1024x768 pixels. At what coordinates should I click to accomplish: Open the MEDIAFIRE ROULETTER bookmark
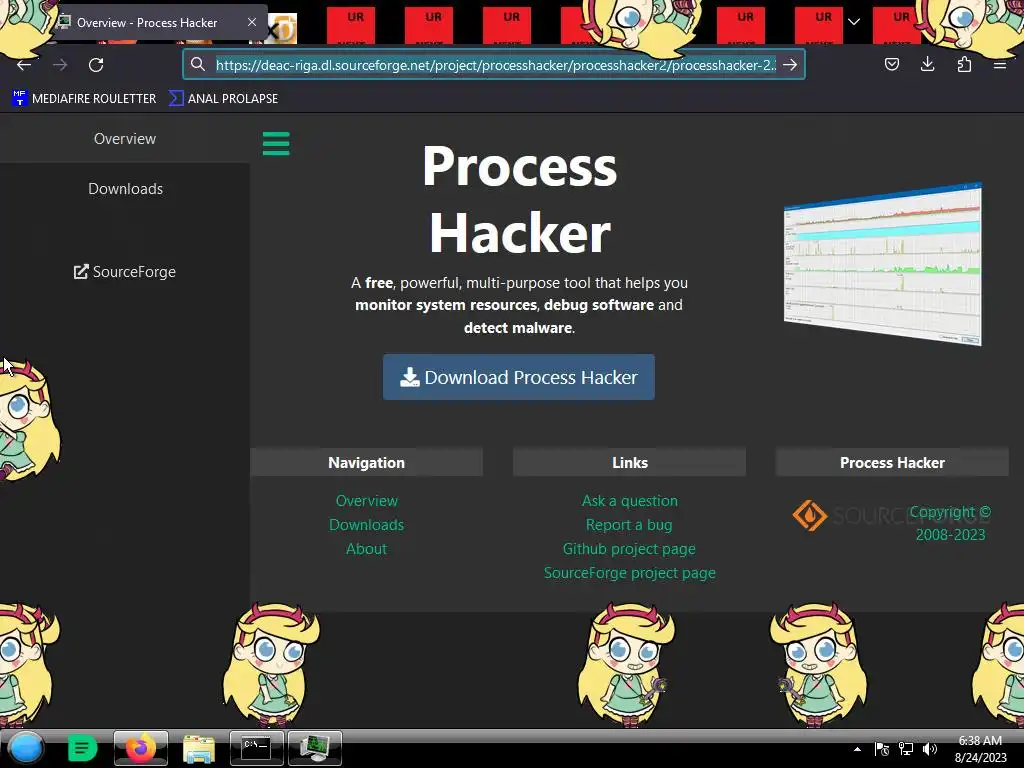point(84,99)
